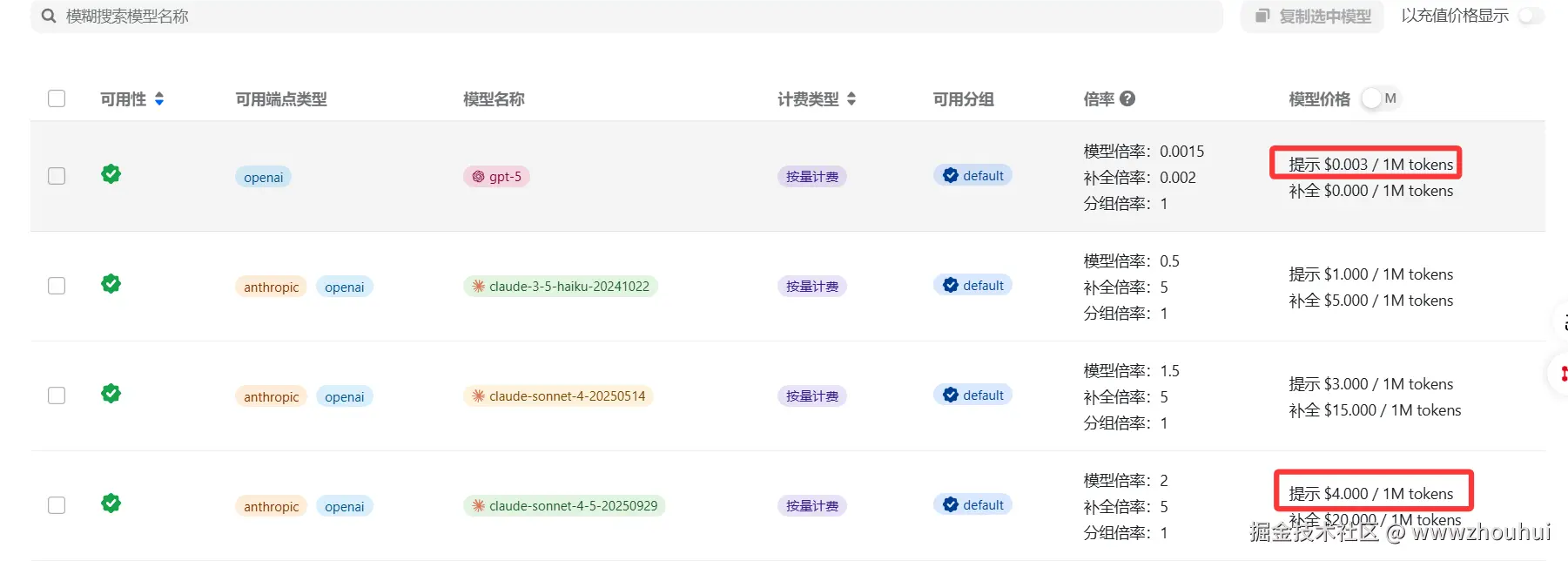
Task: Toggle the 以充值价格显示 switch
Action: click(x=1531, y=16)
